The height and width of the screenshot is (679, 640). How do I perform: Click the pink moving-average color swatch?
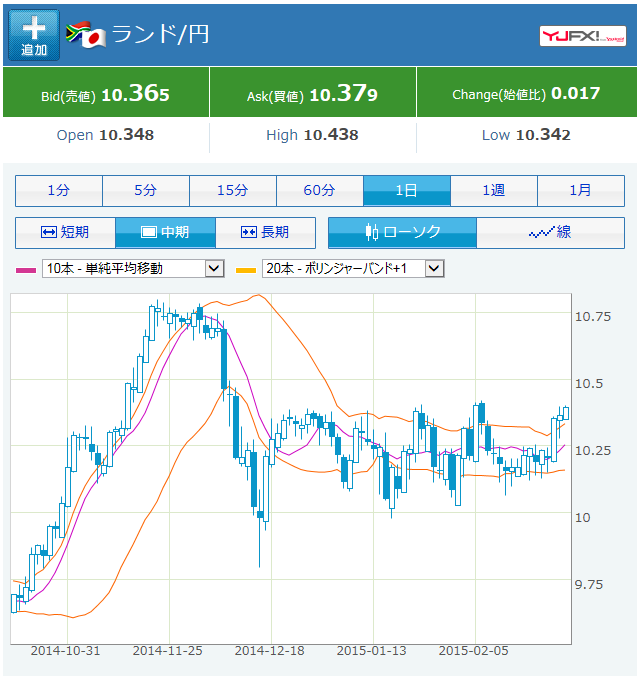pyautogui.click(x=25, y=269)
